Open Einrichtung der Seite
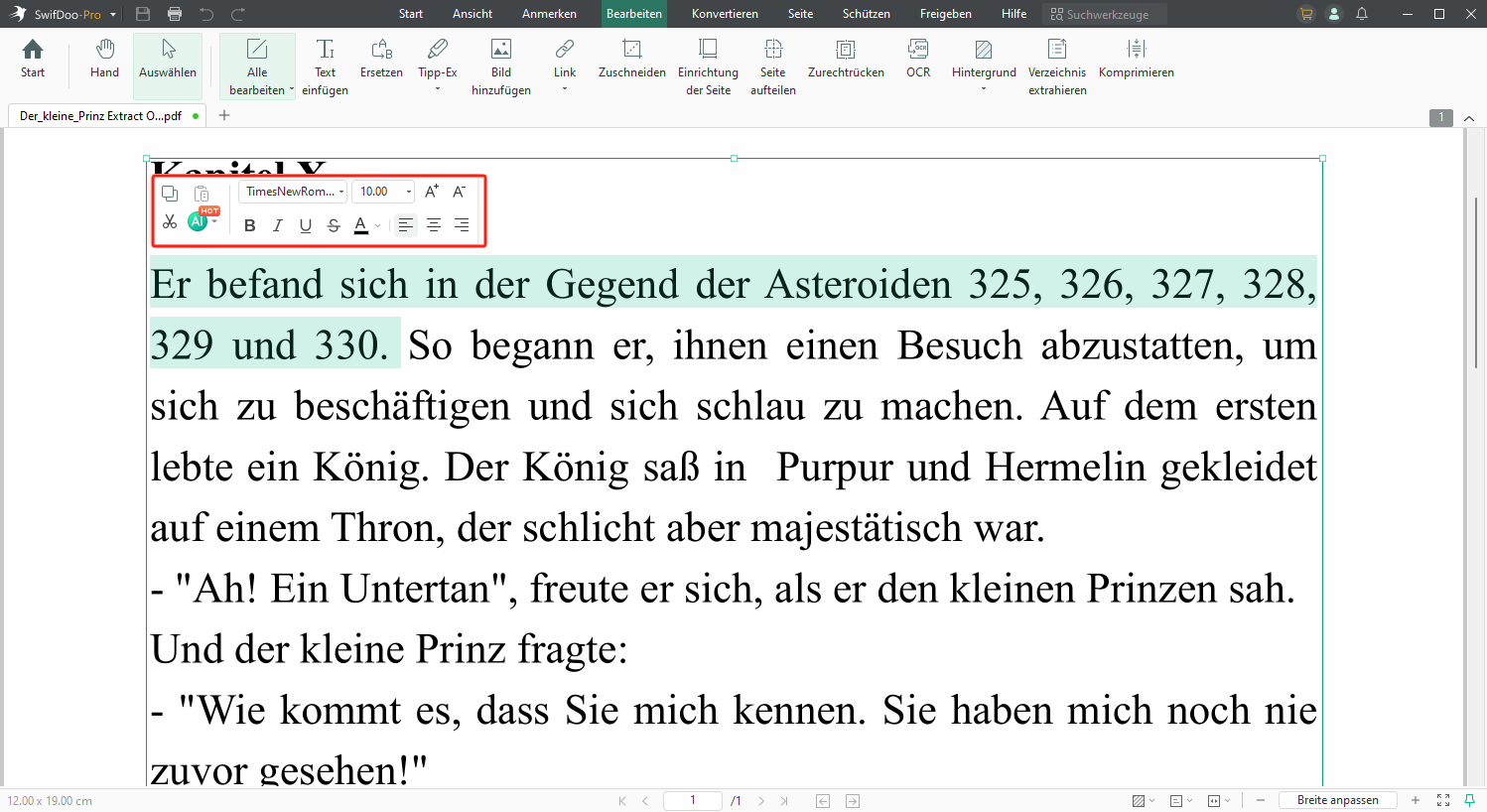This screenshot has height=812, width=1487. click(708, 67)
